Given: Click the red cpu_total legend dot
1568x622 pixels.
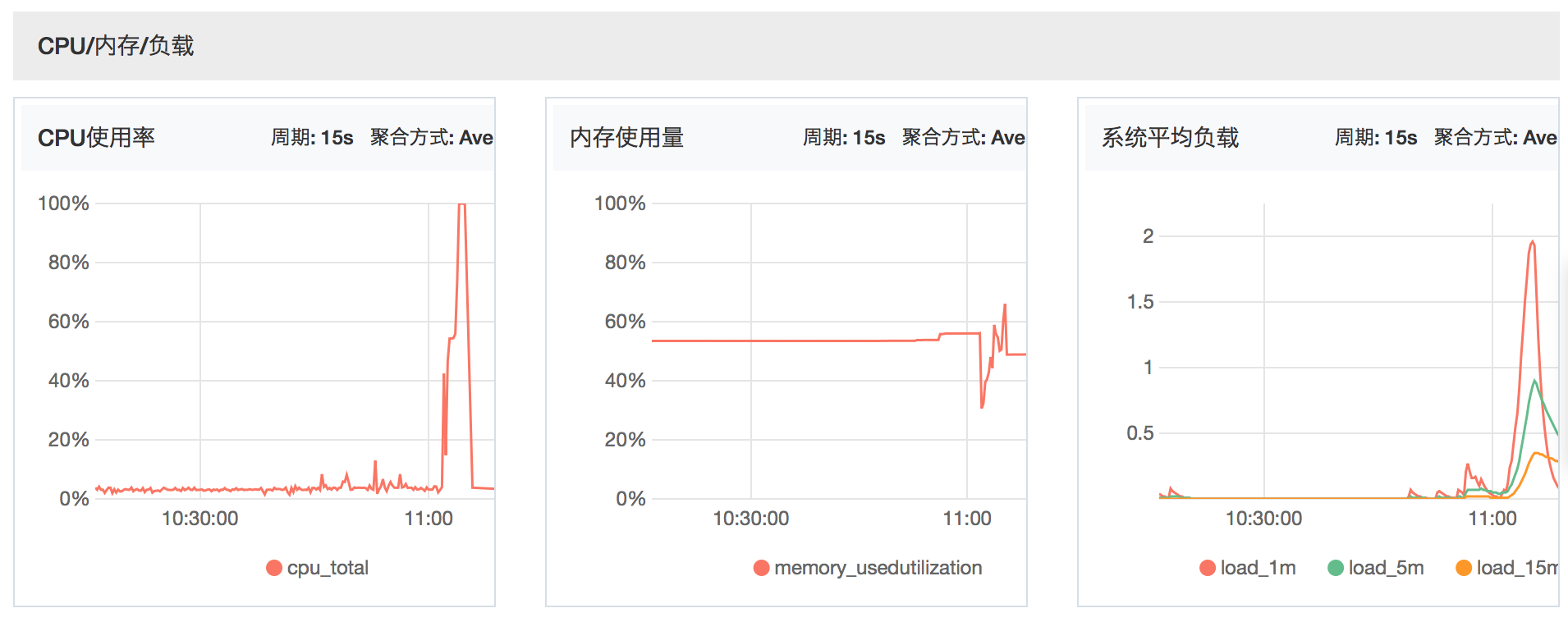Looking at the screenshot, I should pyautogui.click(x=274, y=568).
